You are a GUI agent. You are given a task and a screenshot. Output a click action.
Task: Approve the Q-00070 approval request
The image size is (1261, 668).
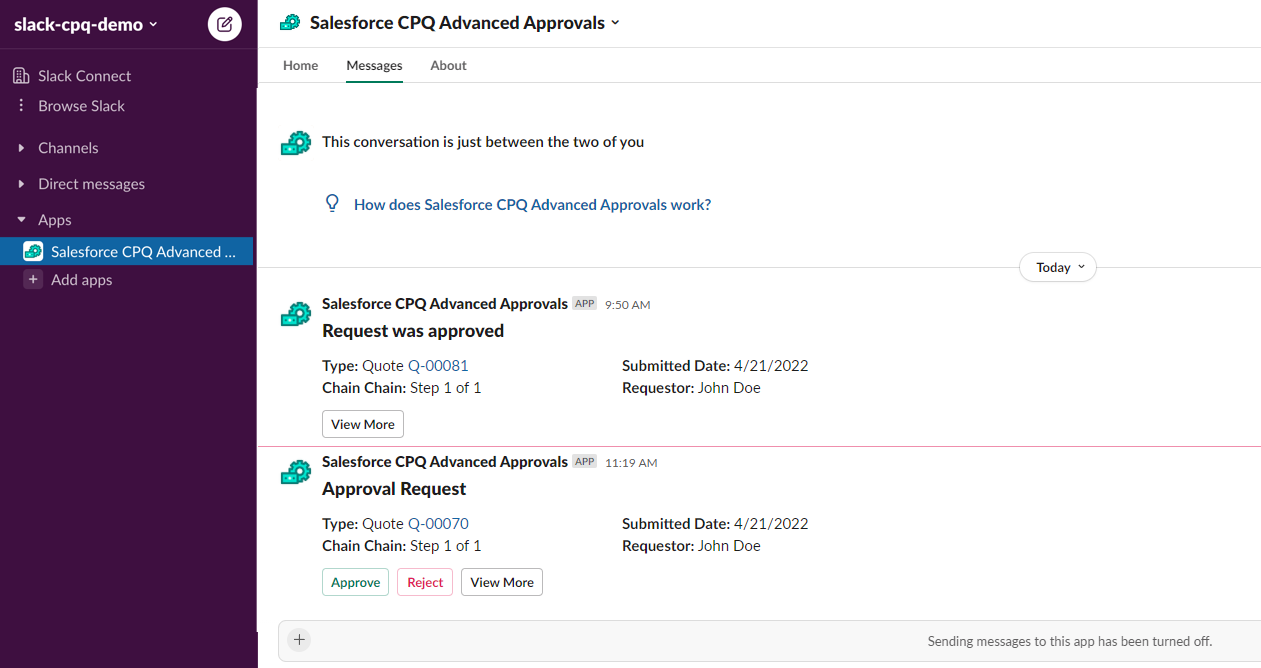tap(355, 581)
